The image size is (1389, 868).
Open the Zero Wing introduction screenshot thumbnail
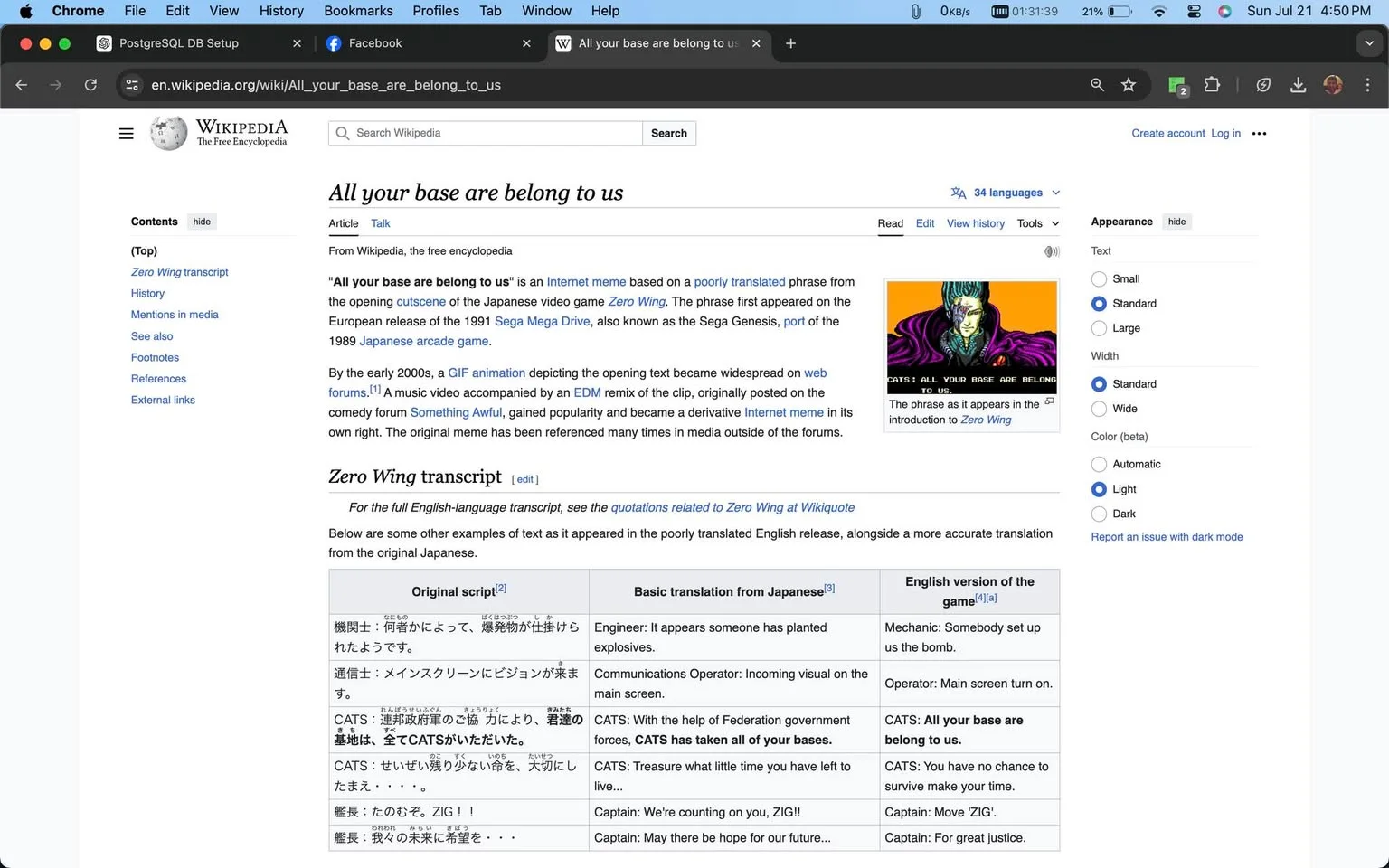coord(971,337)
